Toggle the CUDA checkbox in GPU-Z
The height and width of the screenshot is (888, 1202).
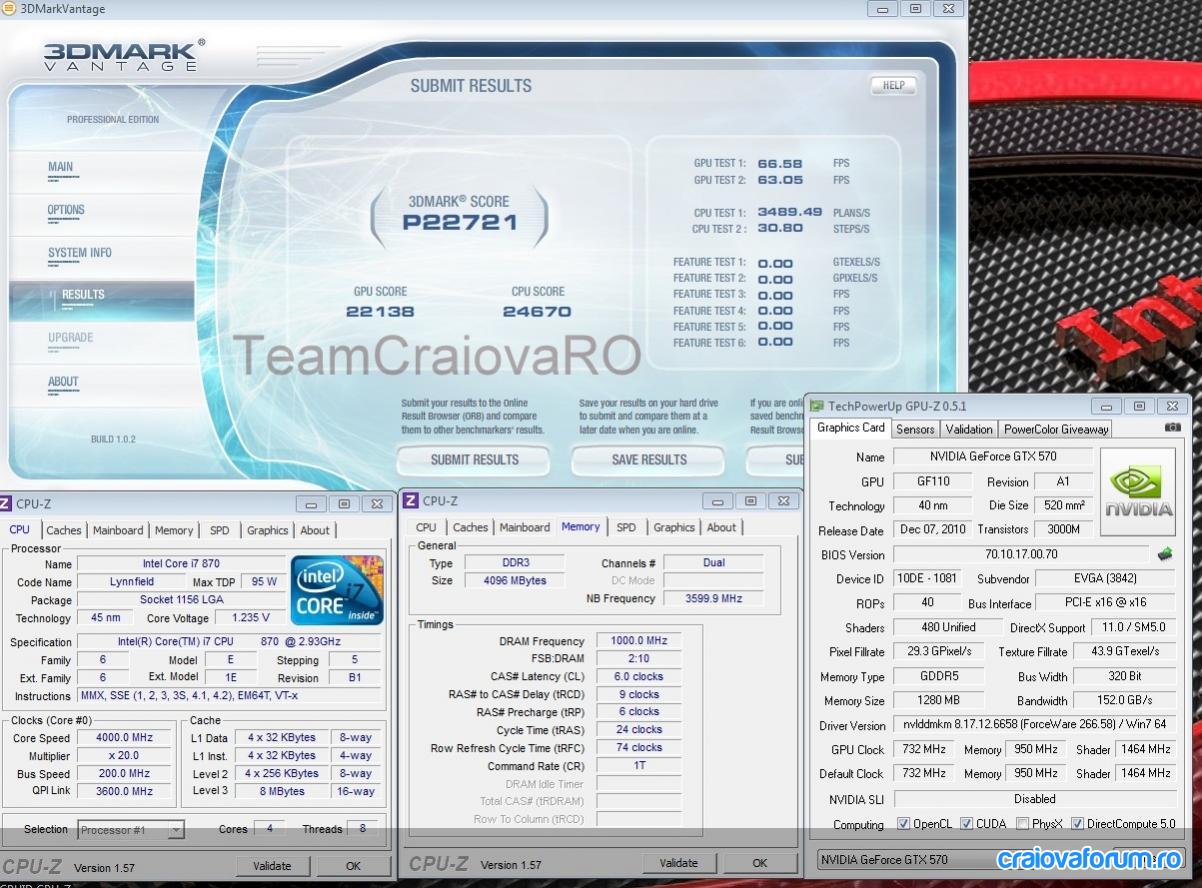point(967,824)
